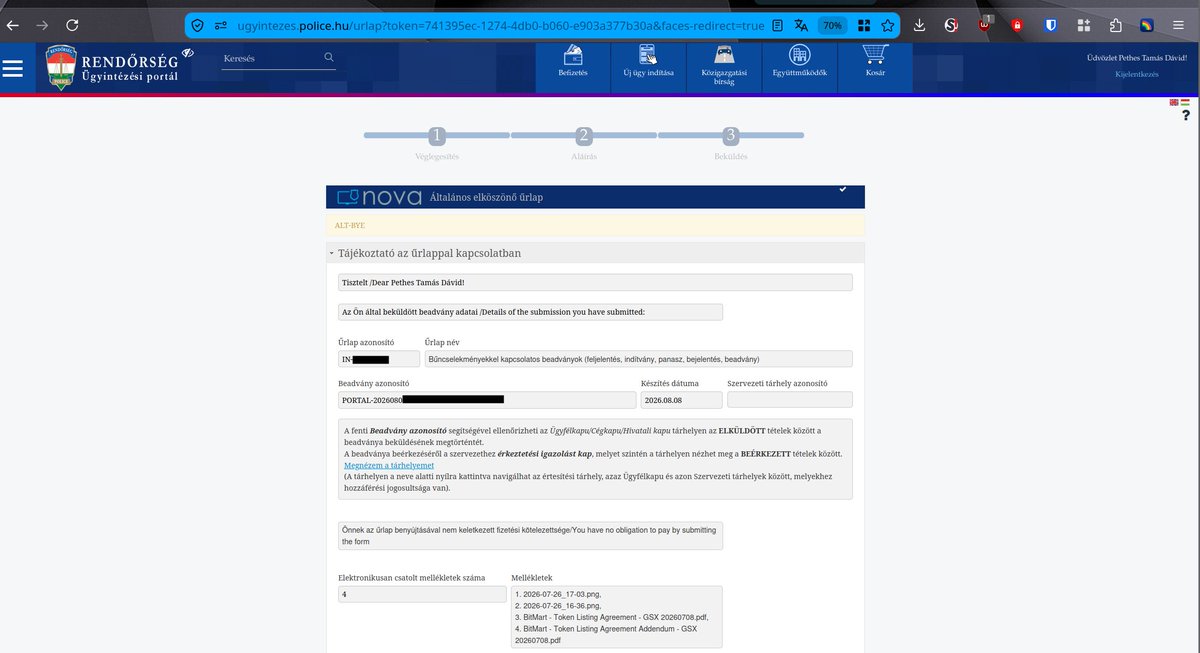This screenshot has height=653, width=1200.
Task: Open the Bitwarden shield extension
Action: click(1051, 25)
